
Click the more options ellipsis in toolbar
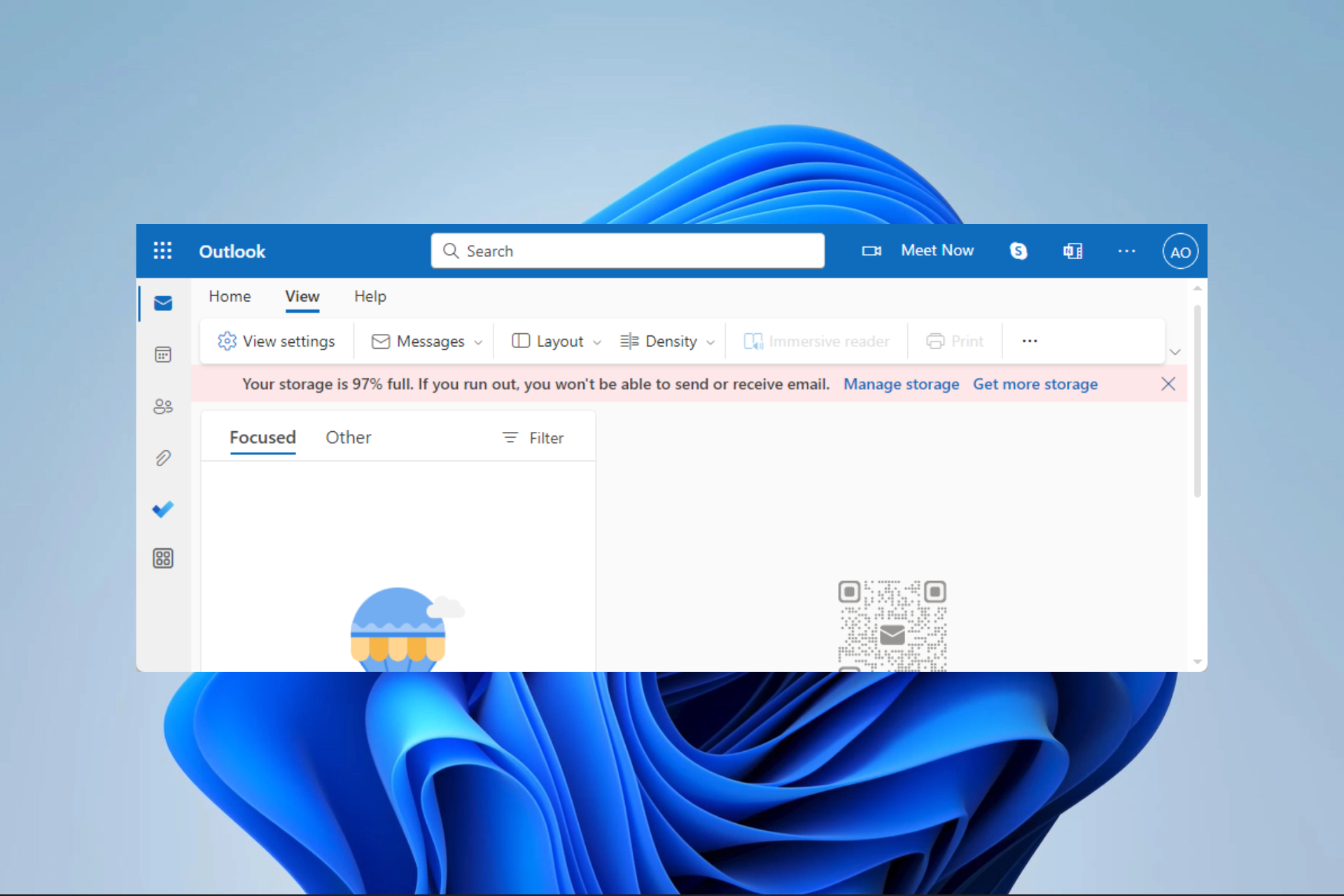tap(1029, 341)
